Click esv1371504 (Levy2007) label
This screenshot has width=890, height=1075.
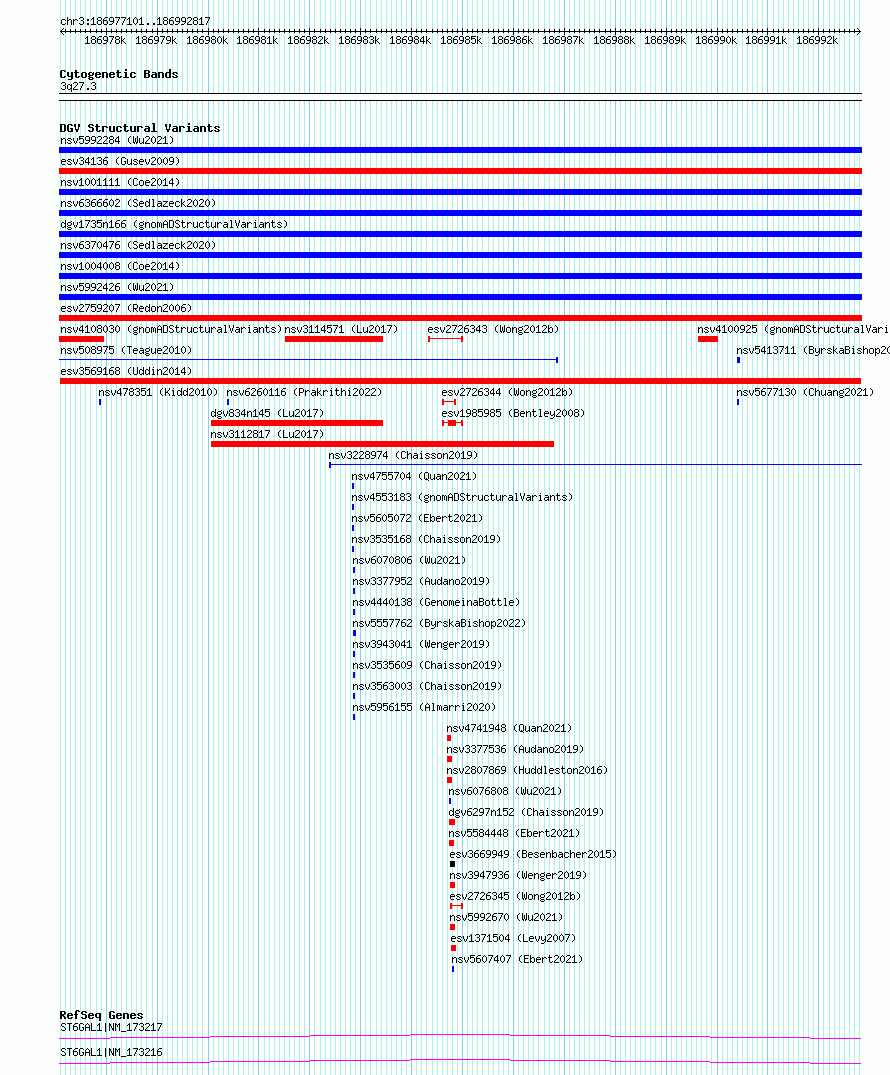point(513,938)
